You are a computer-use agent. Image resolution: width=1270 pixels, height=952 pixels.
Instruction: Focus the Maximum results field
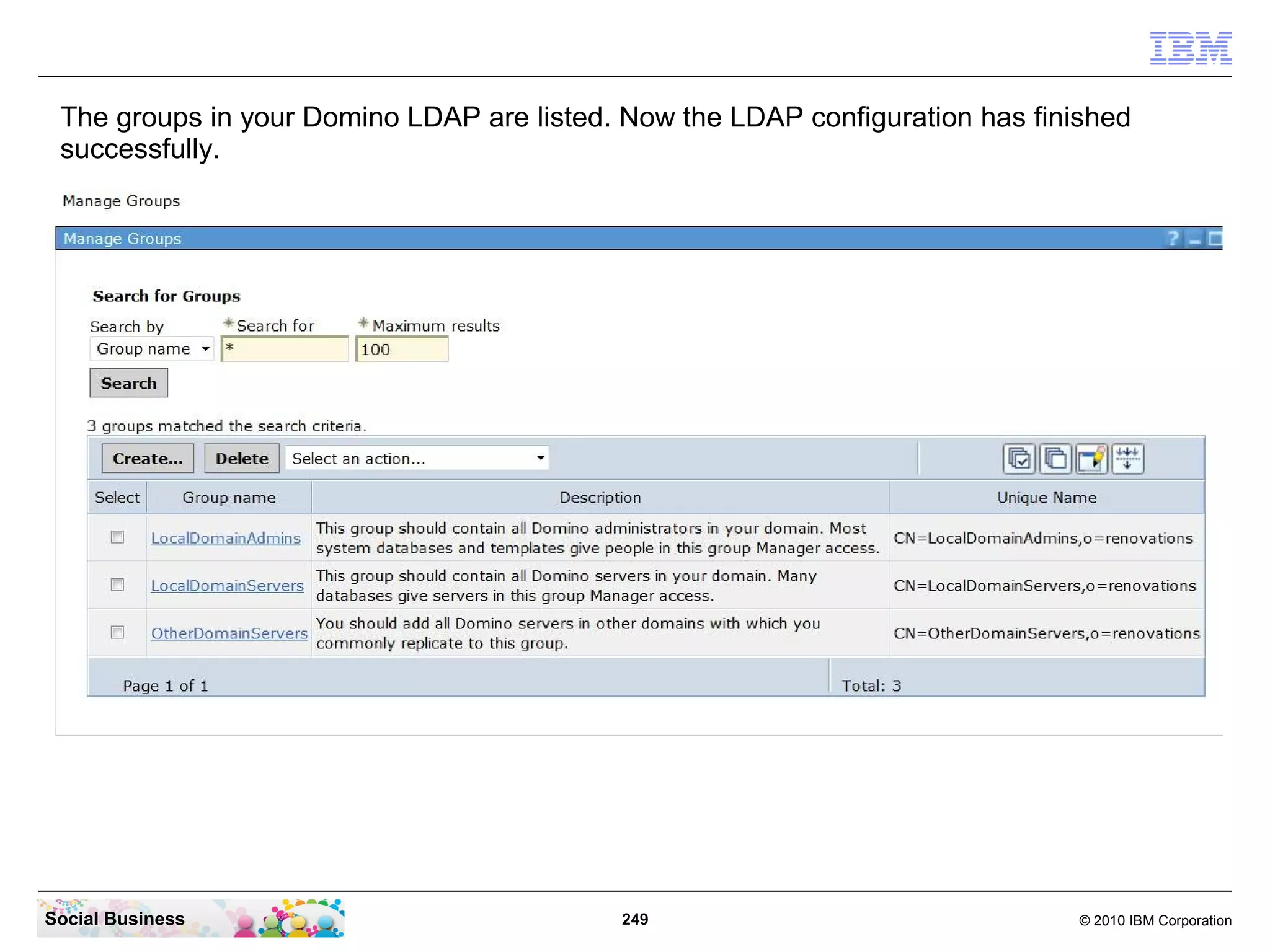point(402,349)
